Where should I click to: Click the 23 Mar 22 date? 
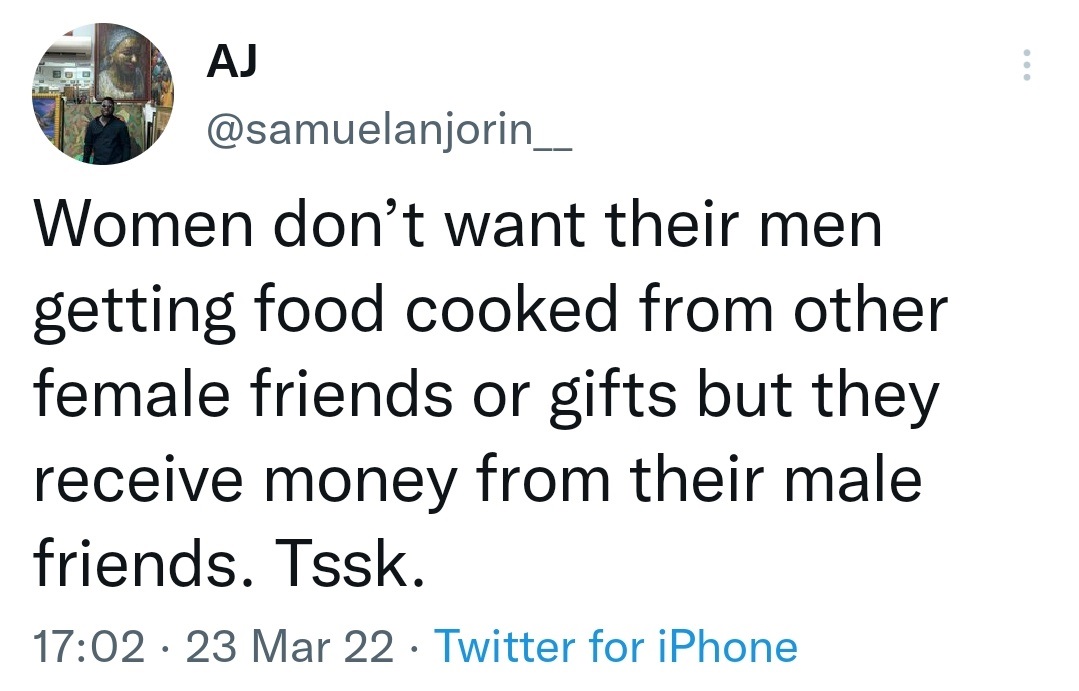coord(292,647)
